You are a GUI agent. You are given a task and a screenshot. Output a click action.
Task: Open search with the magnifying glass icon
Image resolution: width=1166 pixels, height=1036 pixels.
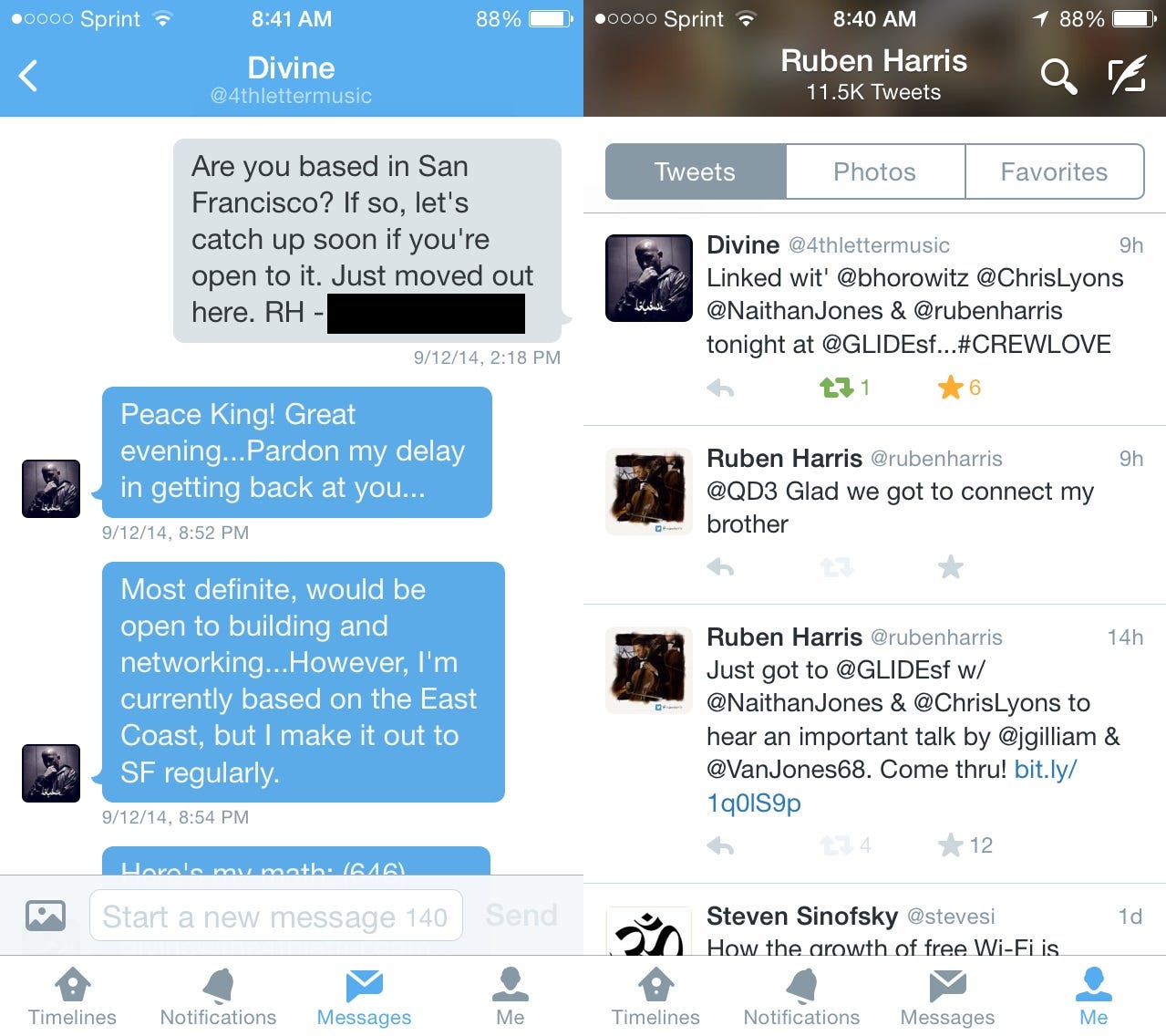1058,77
